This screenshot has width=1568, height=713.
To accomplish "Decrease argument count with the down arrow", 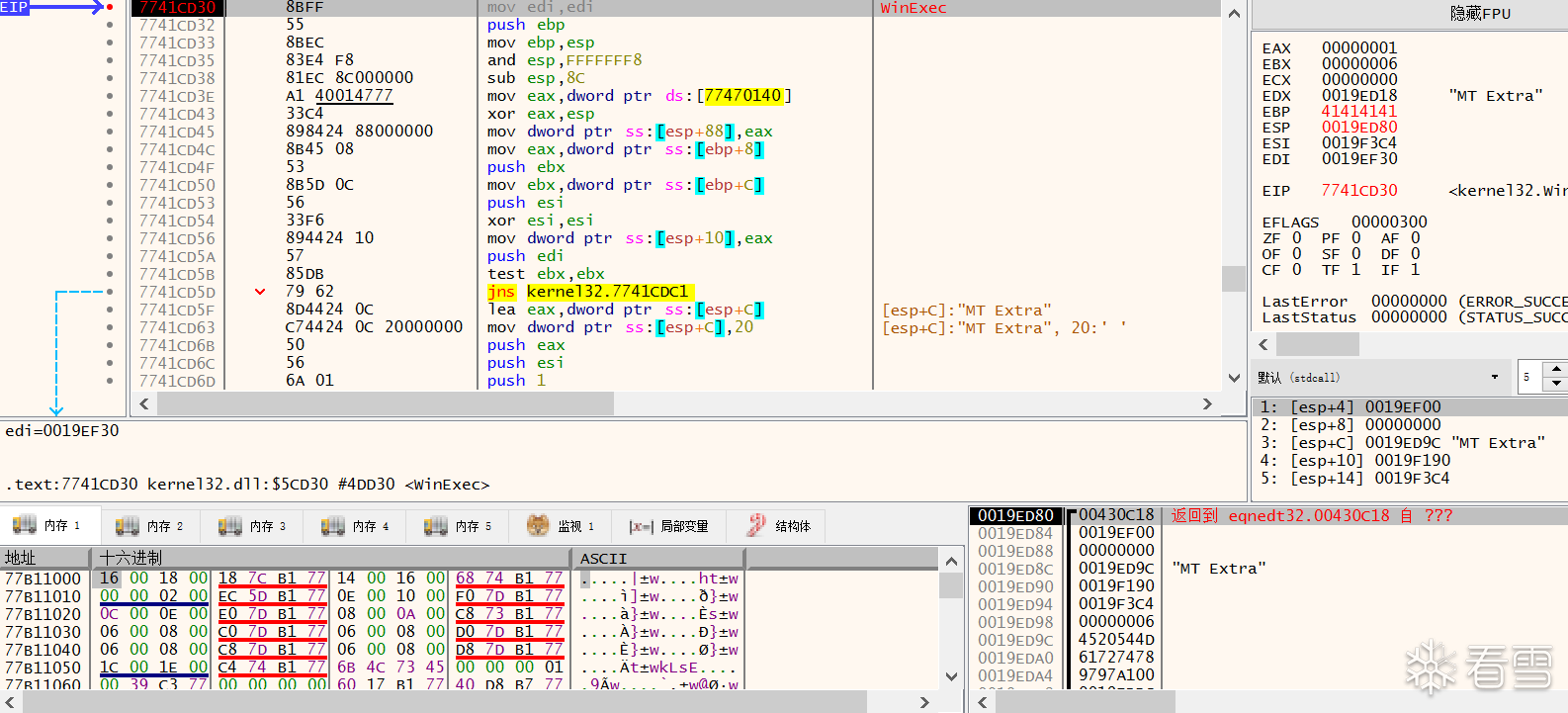I will [x=1556, y=385].
